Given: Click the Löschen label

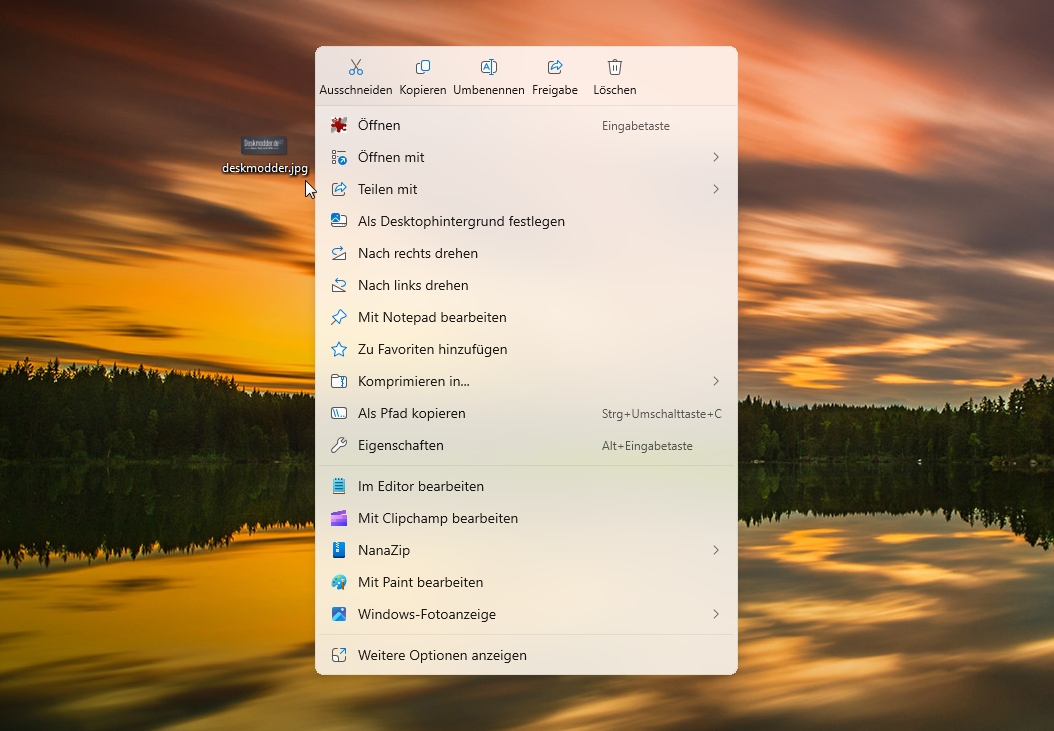Looking at the screenshot, I should coord(614,90).
